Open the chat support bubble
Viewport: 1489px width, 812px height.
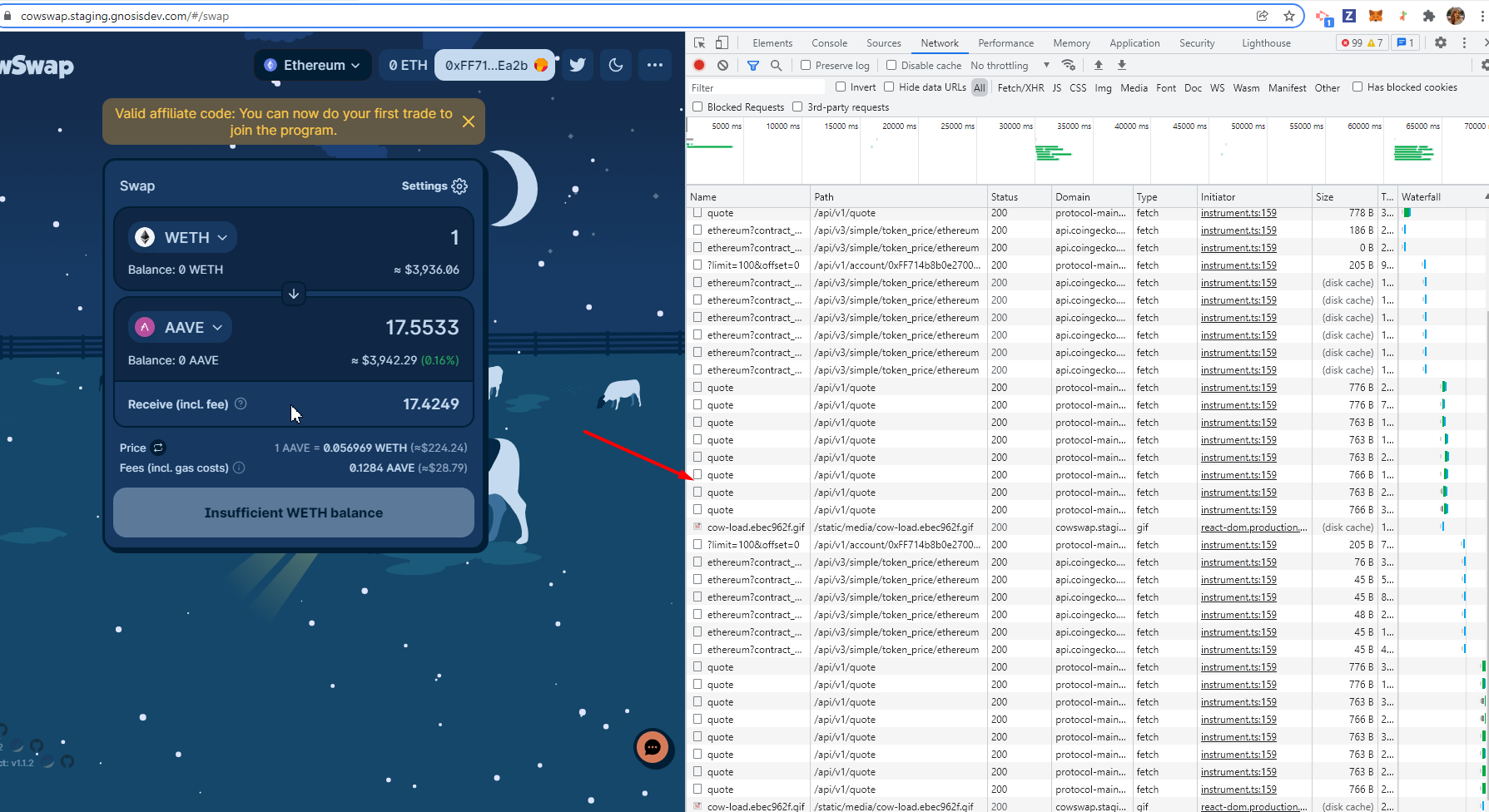pyautogui.click(x=653, y=747)
